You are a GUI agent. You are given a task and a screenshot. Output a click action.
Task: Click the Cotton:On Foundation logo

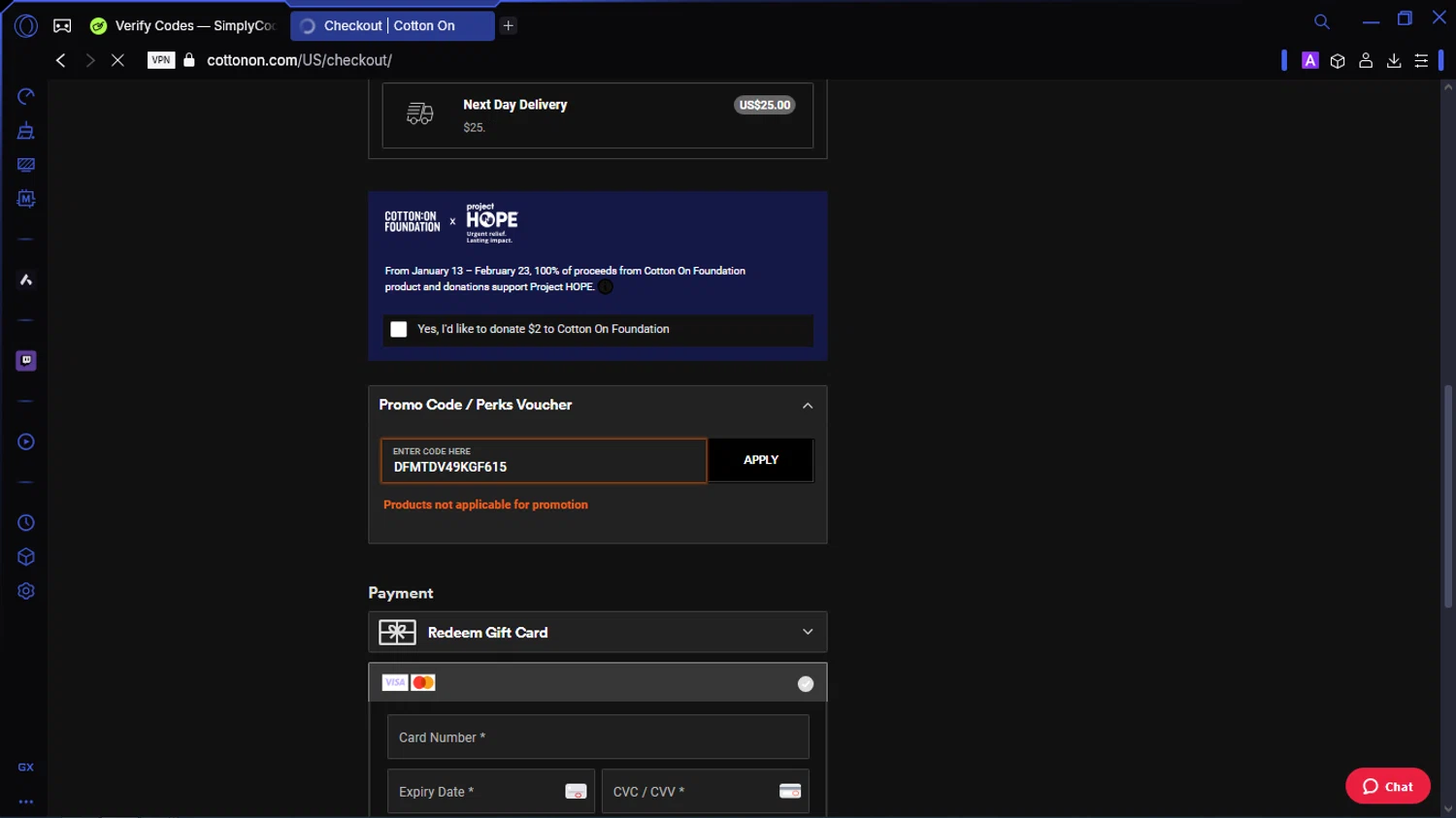click(413, 222)
